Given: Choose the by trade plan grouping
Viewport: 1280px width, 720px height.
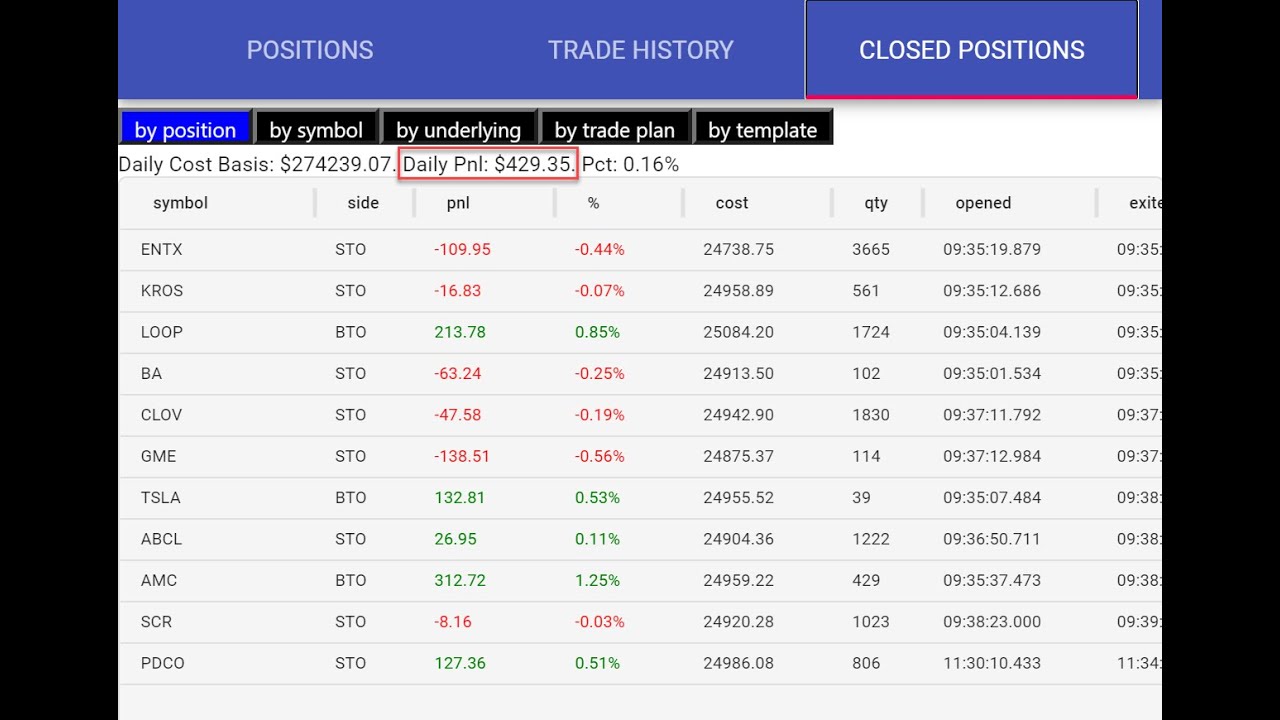Looking at the screenshot, I should (x=614, y=130).
